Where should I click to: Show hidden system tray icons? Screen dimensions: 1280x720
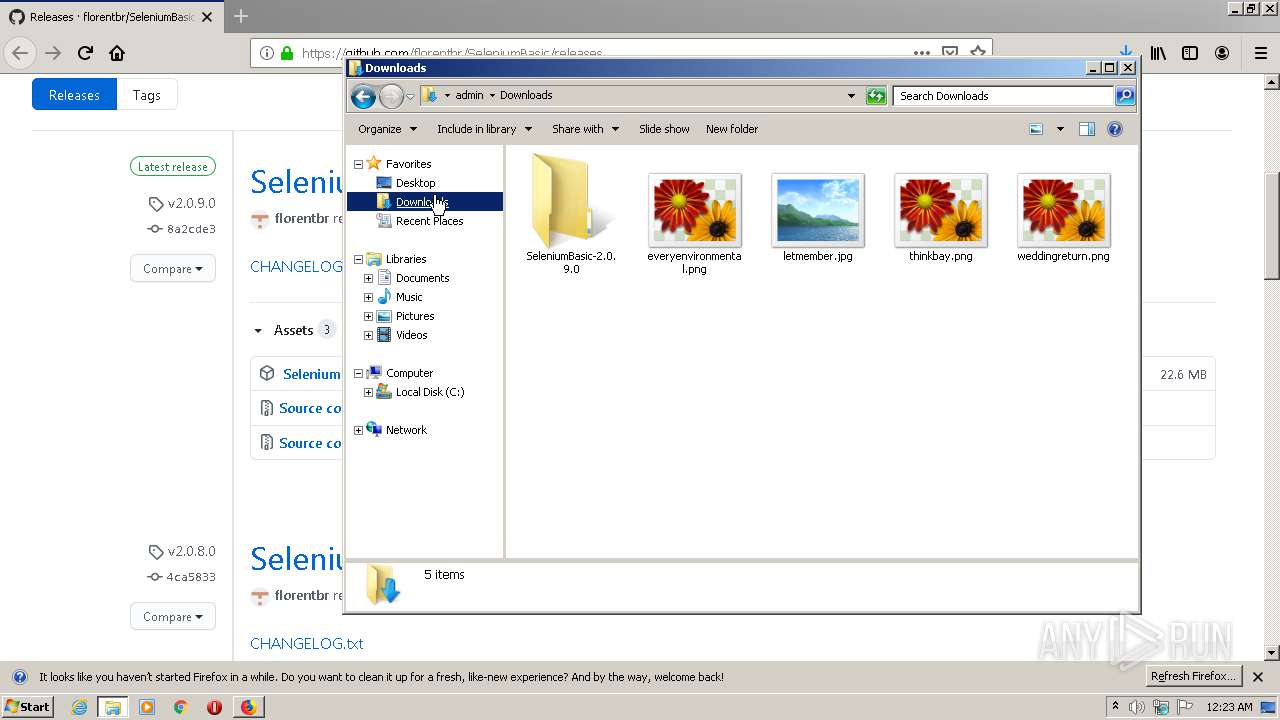[x=1115, y=707]
